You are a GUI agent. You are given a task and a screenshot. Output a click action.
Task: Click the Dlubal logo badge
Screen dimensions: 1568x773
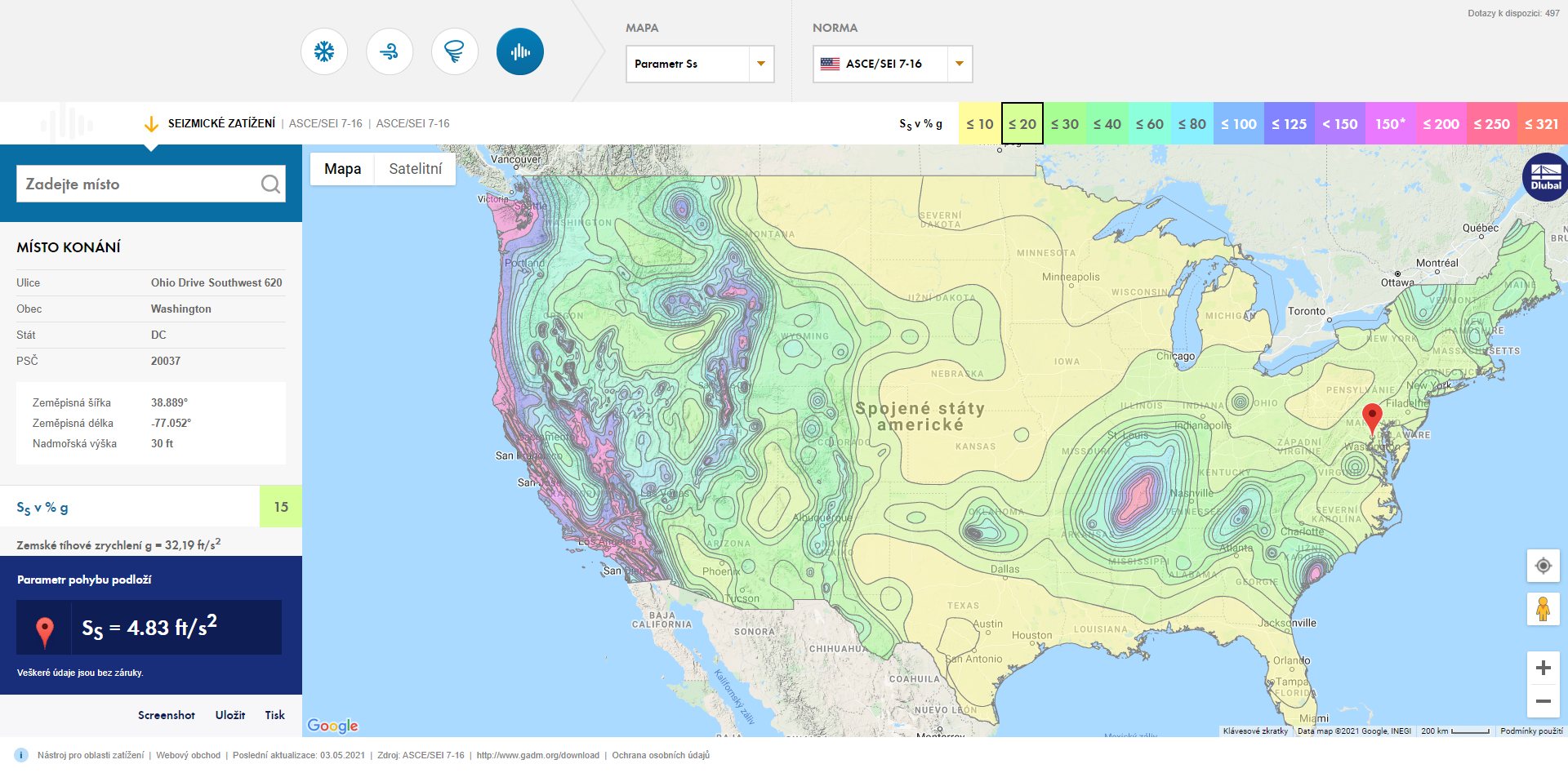point(1545,177)
